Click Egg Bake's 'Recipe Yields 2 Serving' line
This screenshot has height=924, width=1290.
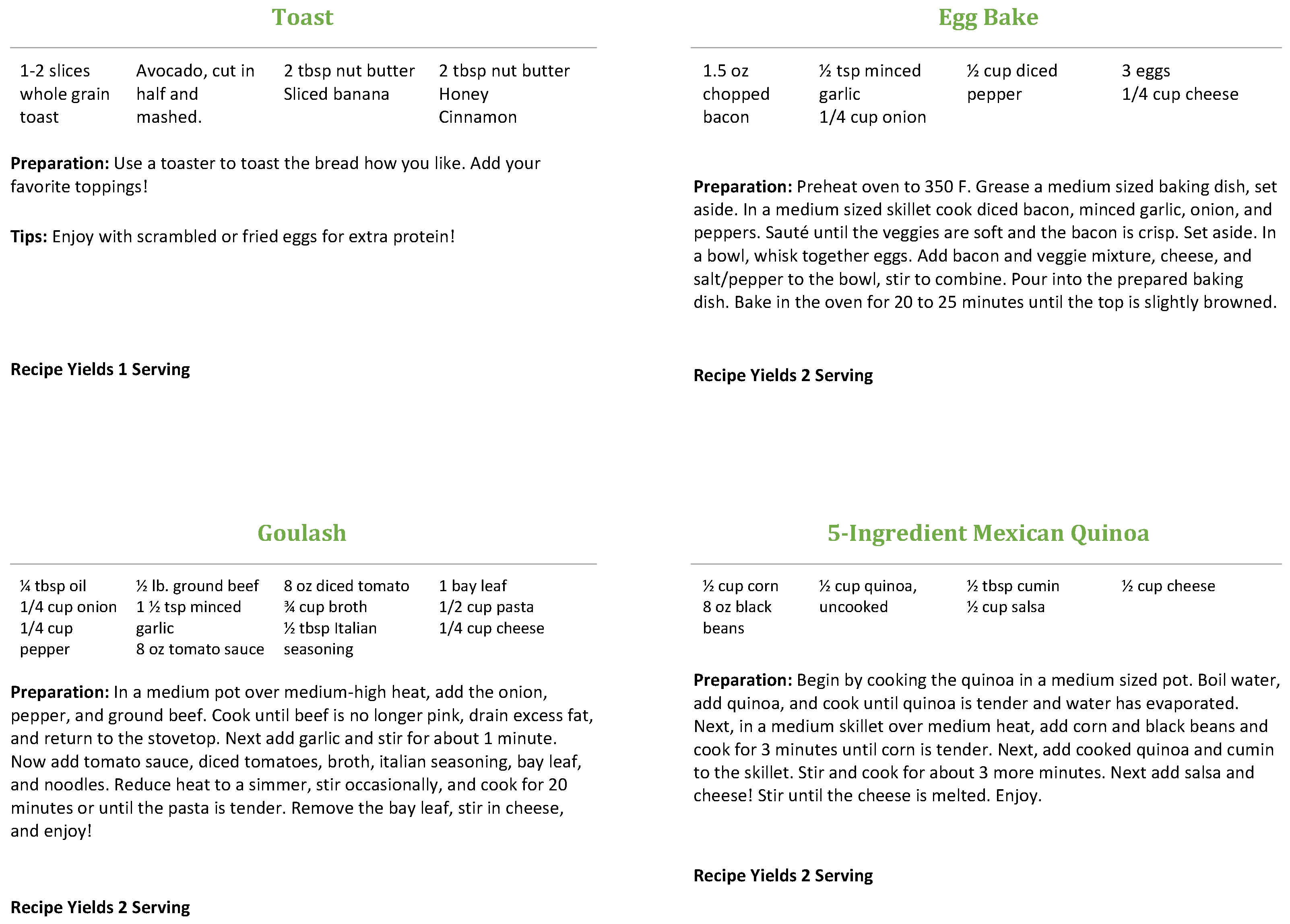tap(782, 376)
